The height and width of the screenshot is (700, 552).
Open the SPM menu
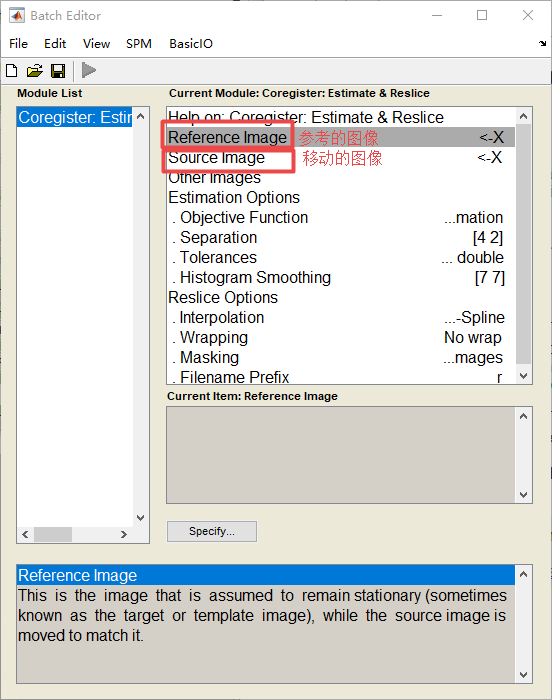pyautogui.click(x=138, y=44)
